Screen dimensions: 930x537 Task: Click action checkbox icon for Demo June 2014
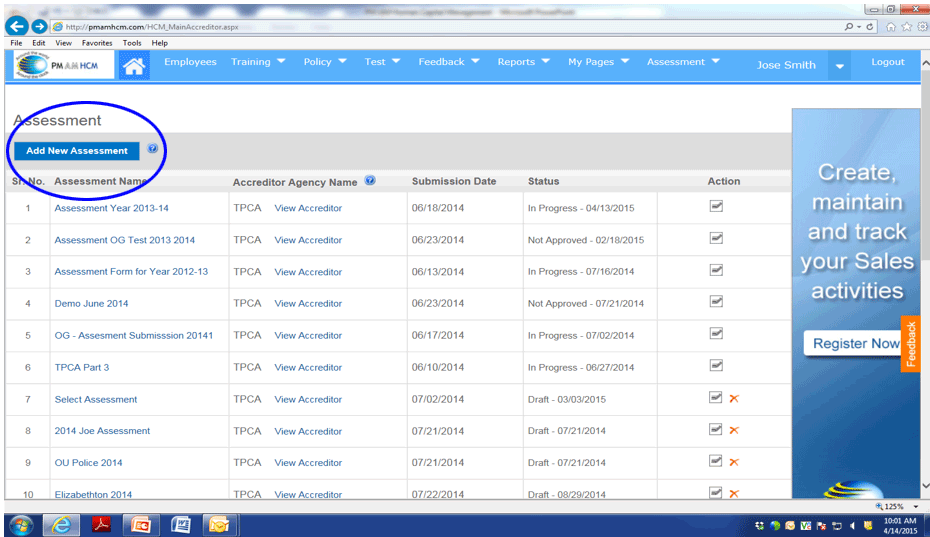[x=716, y=302]
